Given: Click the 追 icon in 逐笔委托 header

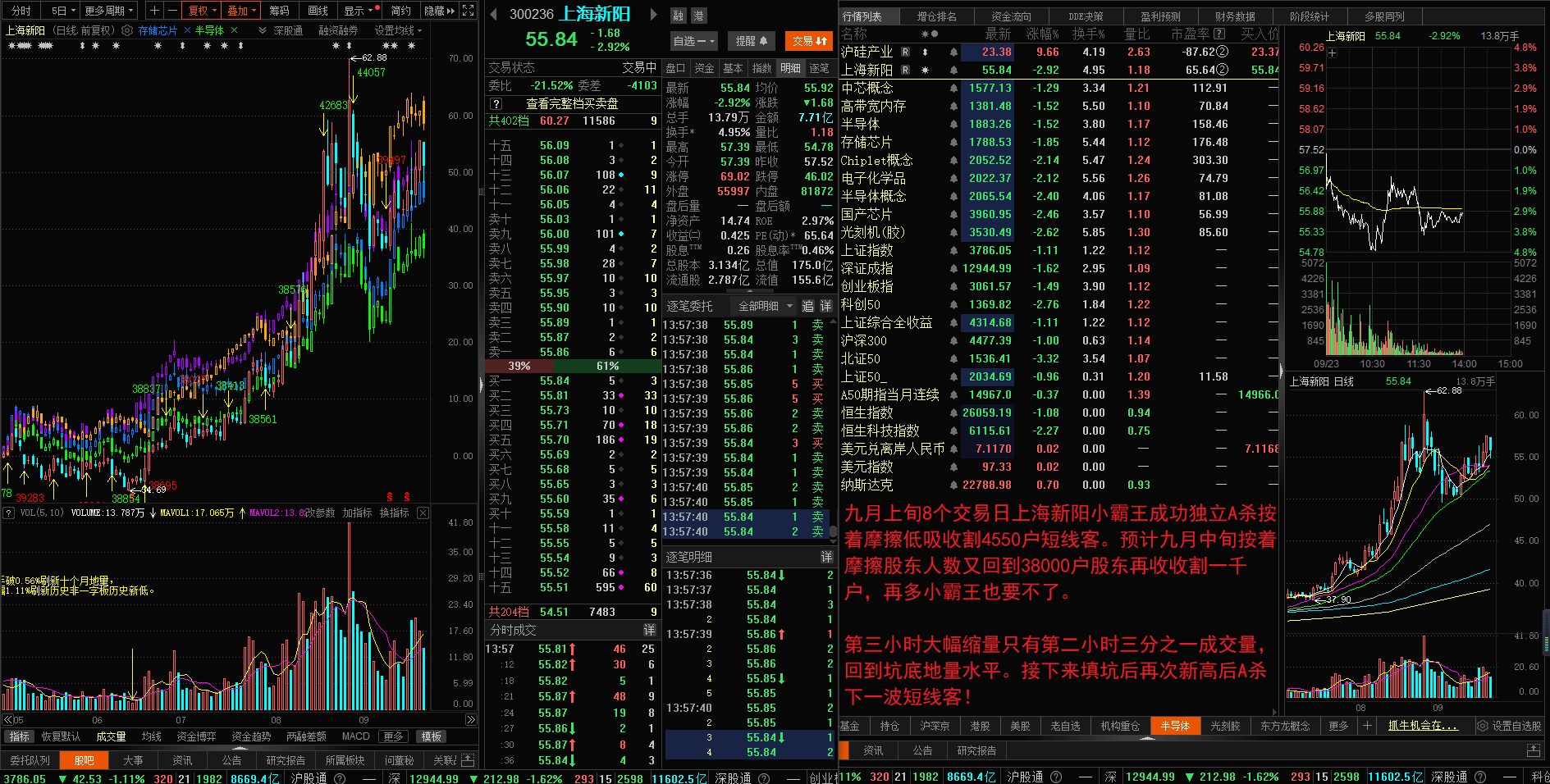Looking at the screenshot, I should (808, 306).
